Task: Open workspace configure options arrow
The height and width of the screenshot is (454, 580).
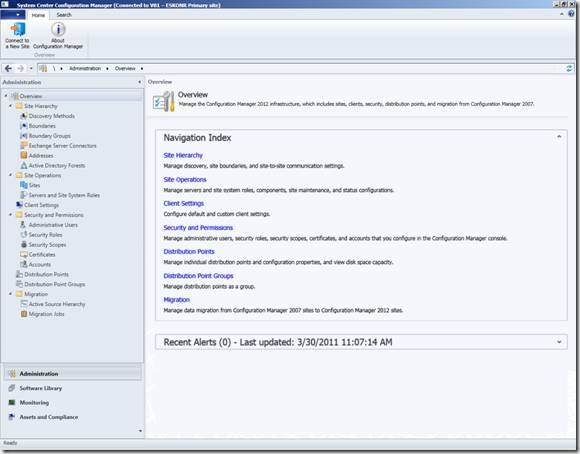Action: [140, 431]
